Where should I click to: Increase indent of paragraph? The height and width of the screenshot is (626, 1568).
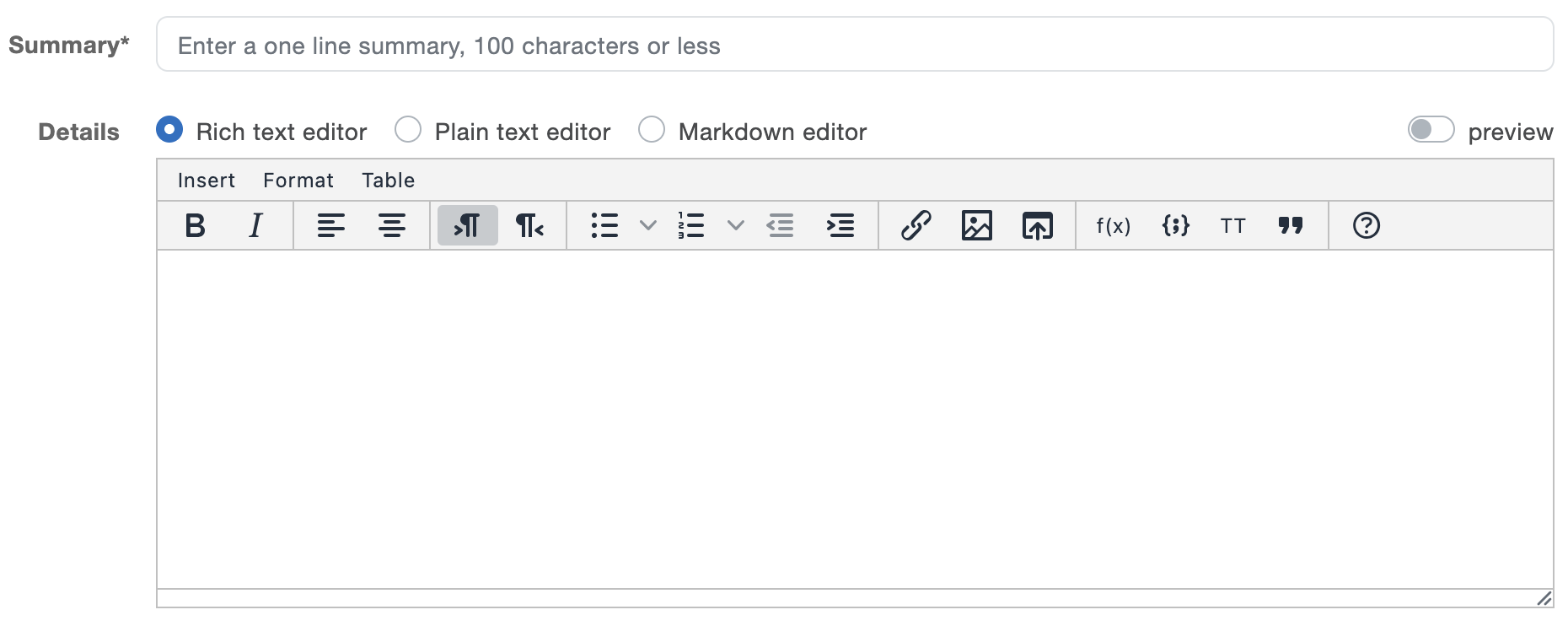click(x=840, y=225)
